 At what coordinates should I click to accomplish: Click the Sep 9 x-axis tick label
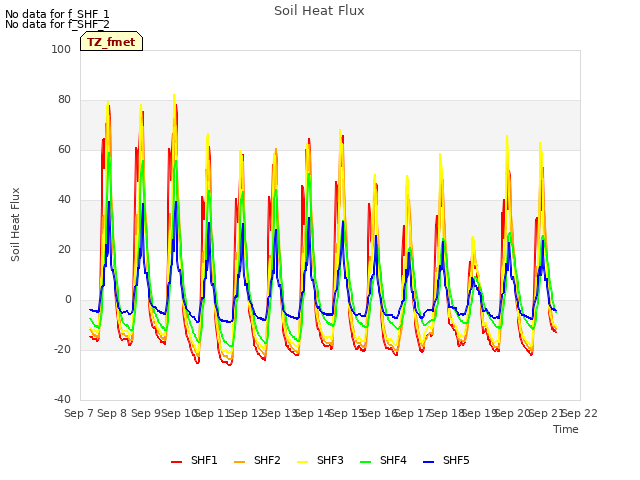tap(146, 413)
